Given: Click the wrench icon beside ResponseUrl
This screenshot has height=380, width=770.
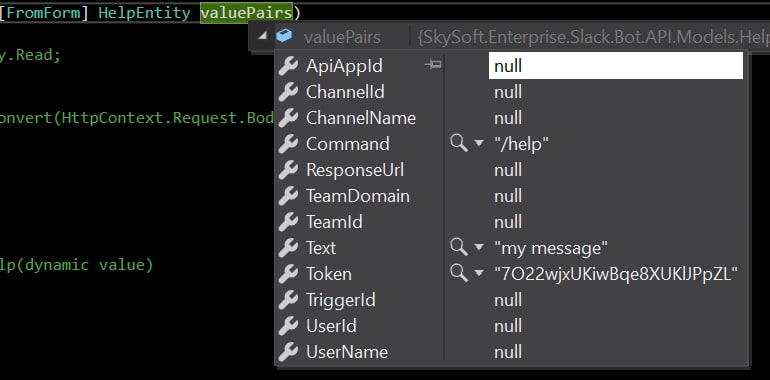Looking at the screenshot, I should 288,170.
